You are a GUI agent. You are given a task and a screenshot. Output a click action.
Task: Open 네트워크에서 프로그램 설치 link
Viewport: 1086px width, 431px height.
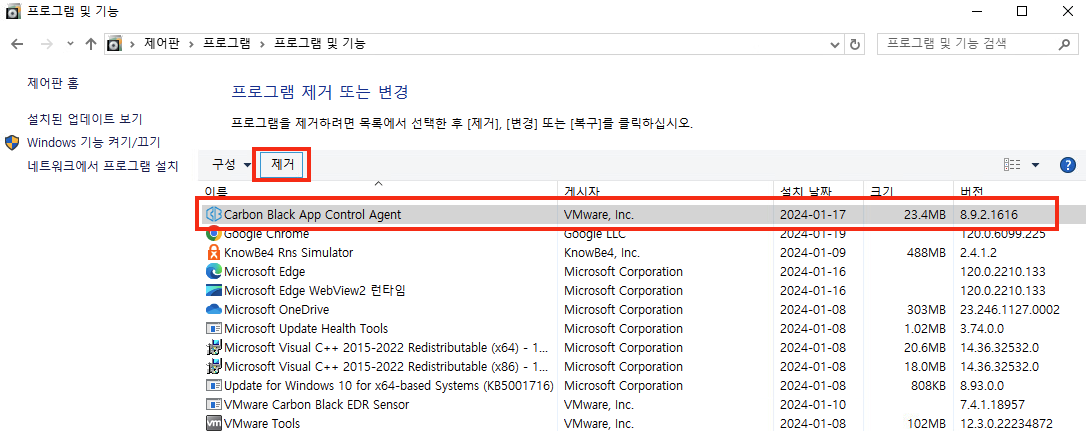click(x=103, y=166)
